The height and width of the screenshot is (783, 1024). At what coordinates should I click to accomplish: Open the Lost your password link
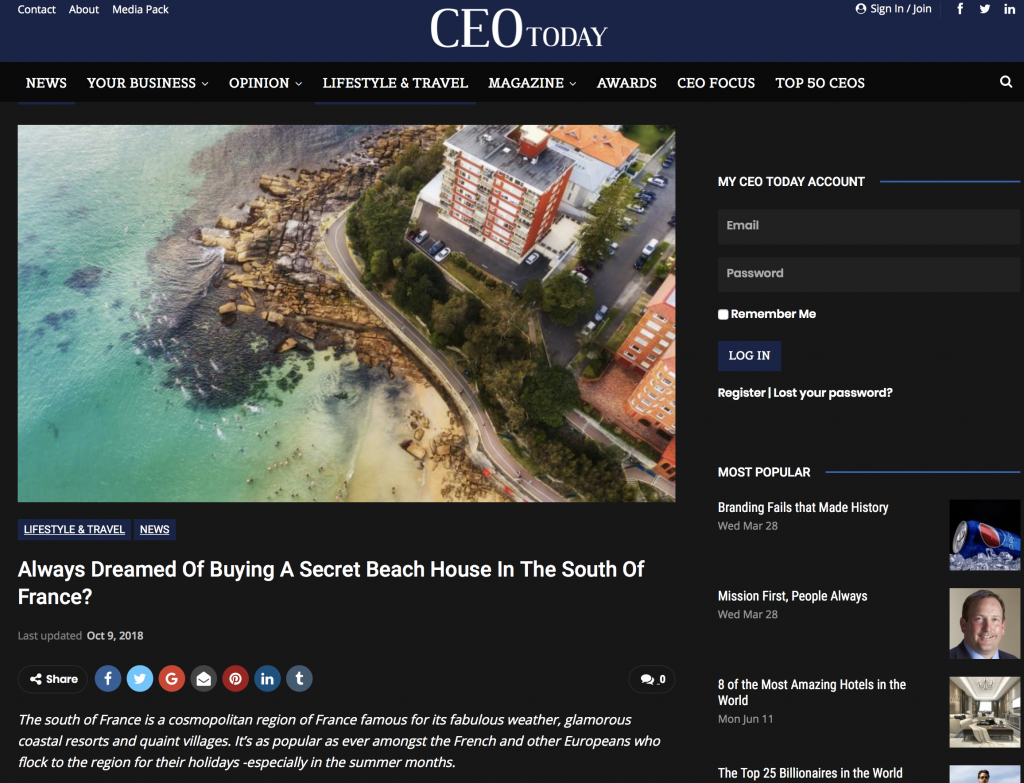pyautogui.click(x=833, y=392)
